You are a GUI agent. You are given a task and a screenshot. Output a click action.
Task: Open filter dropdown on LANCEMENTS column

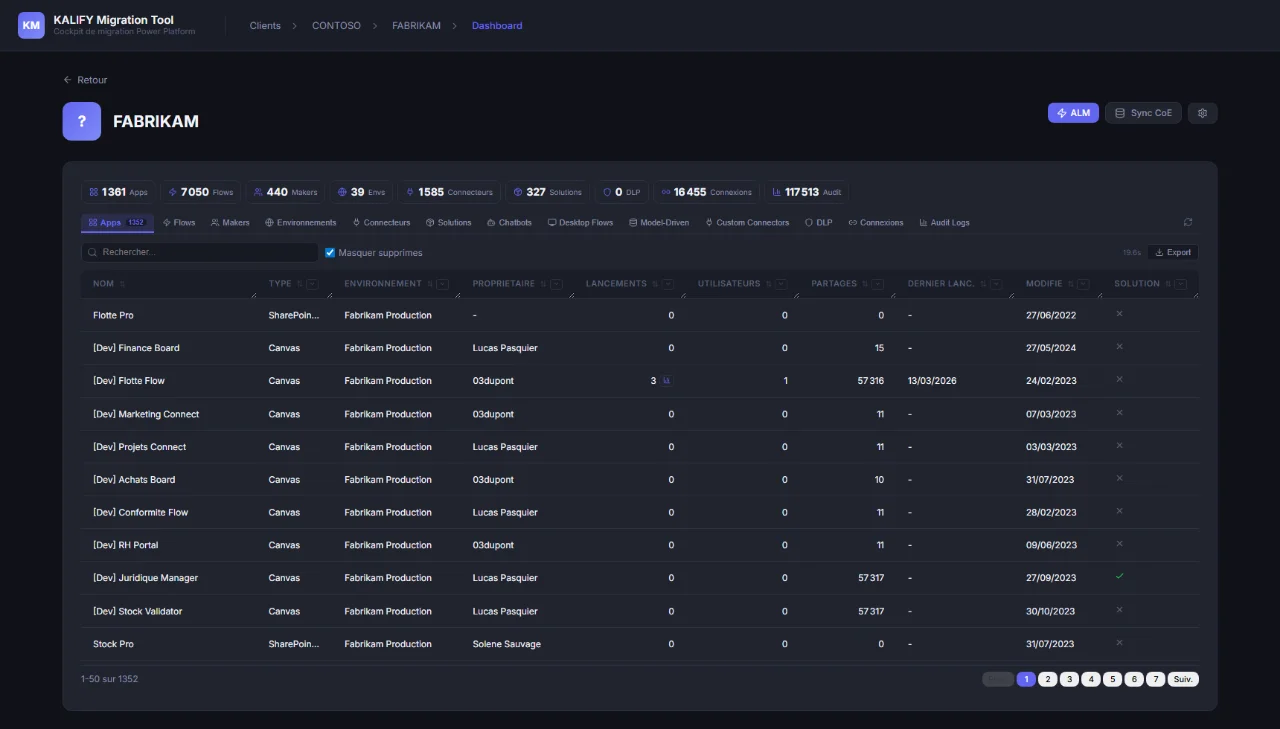coord(667,284)
